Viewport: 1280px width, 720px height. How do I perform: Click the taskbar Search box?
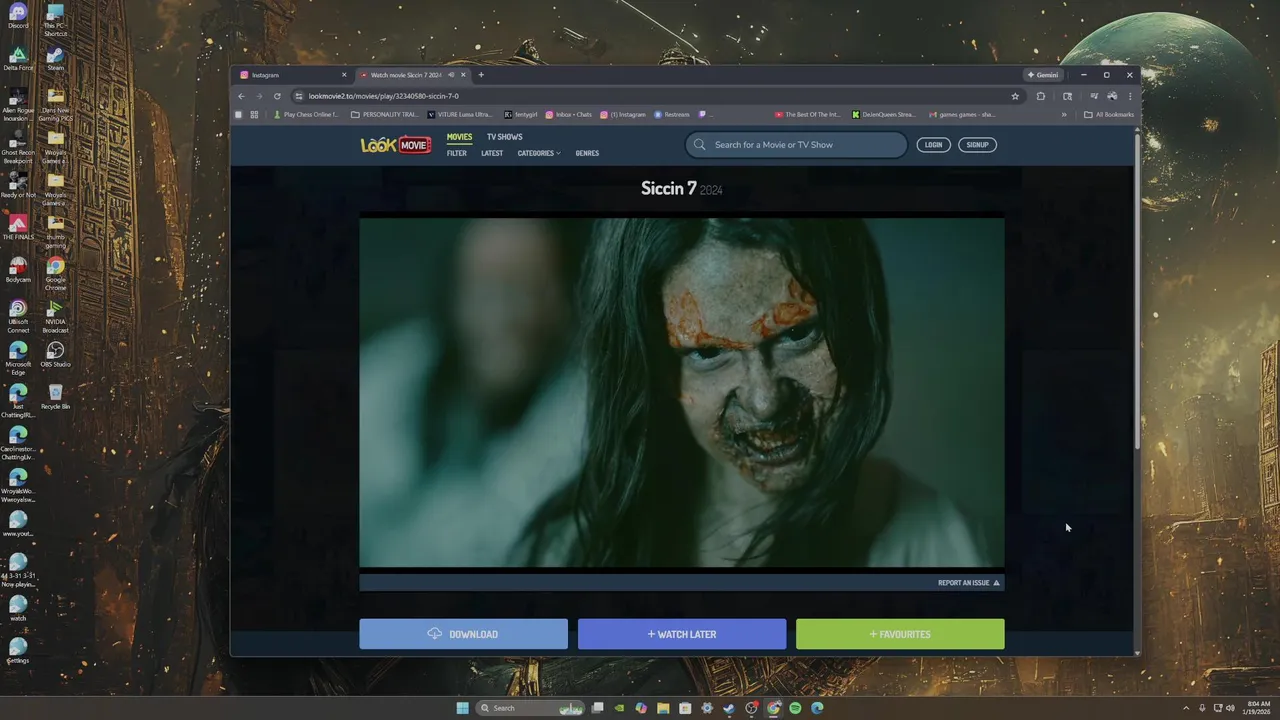tap(530, 708)
